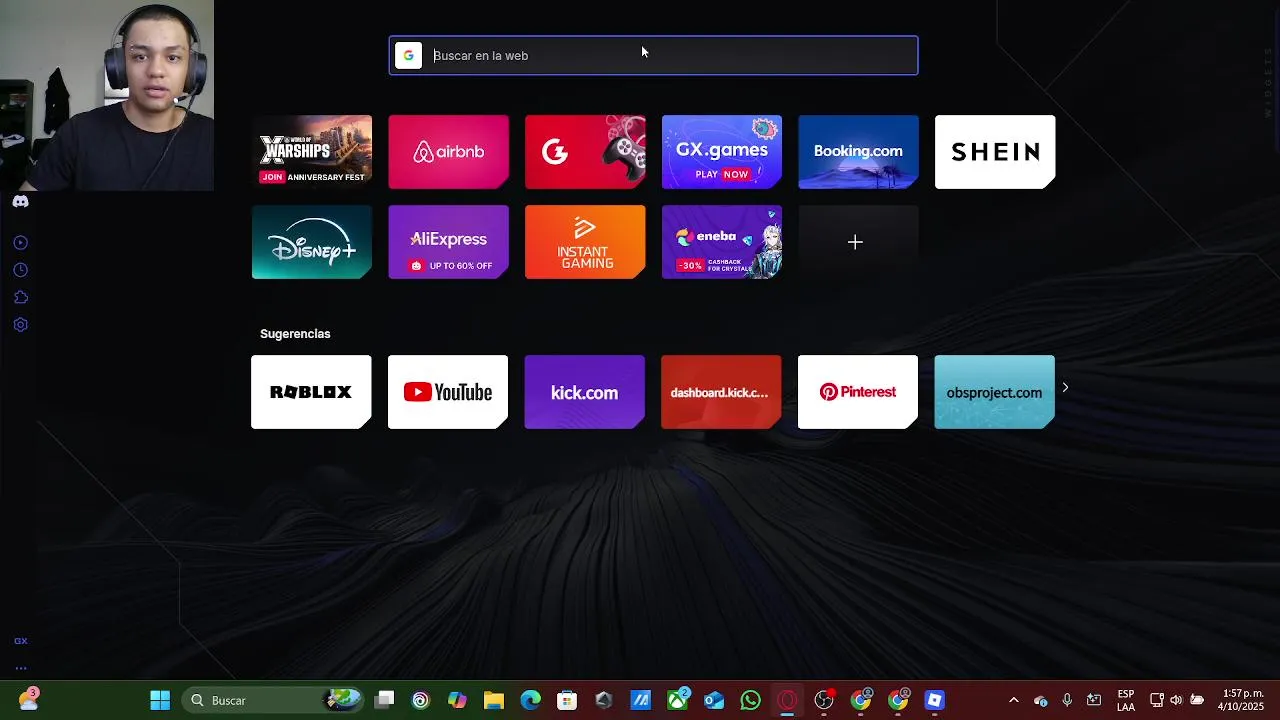1280x720 pixels.
Task: Open the kick.com suggestion tile
Action: 584,392
